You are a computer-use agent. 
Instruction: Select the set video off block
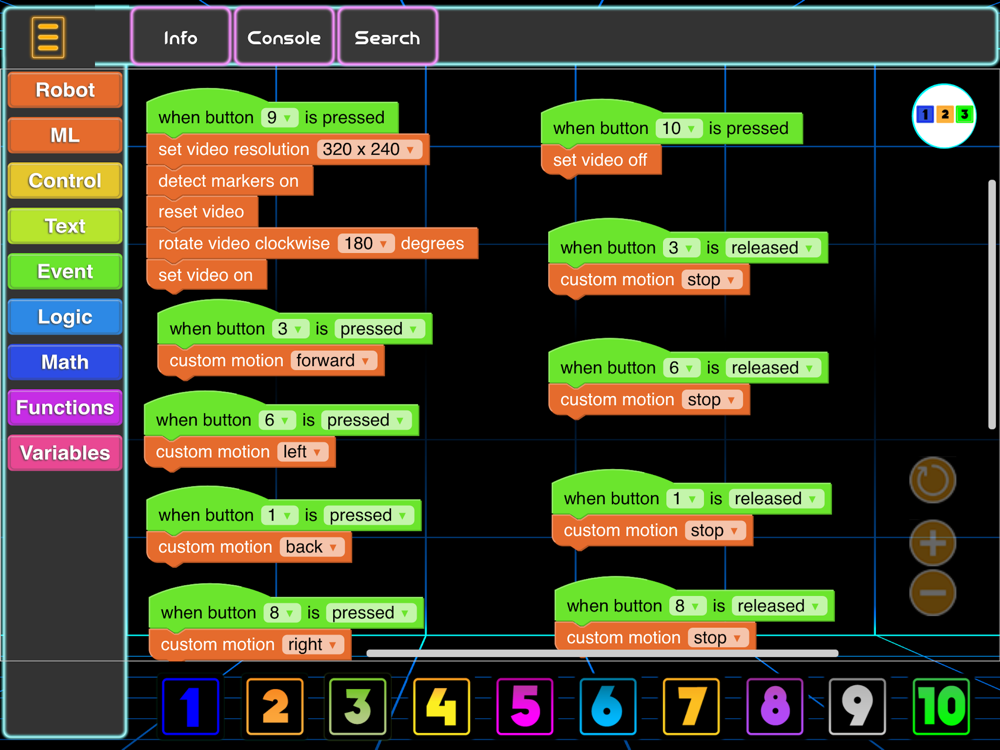[x=601, y=160]
